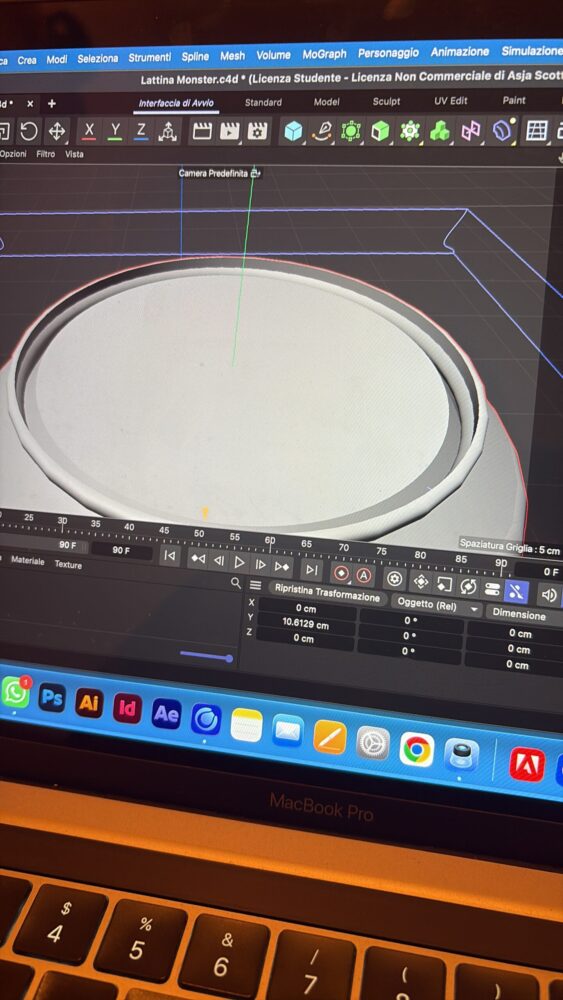Image resolution: width=563 pixels, height=1000 pixels.
Task: Switch to the Model layout tab
Action: tap(326, 101)
